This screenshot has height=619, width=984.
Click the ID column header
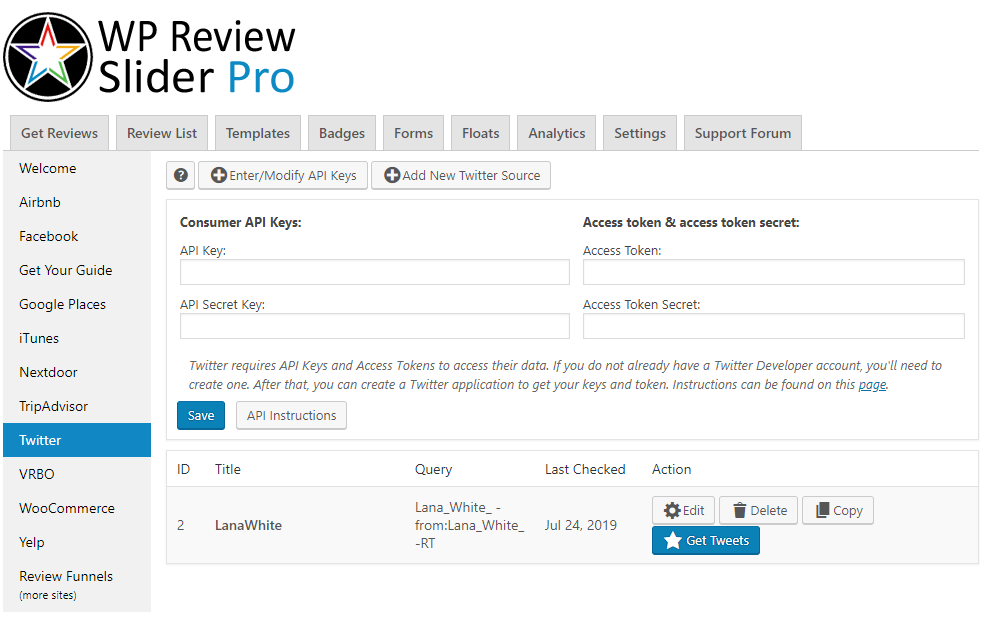[183, 470]
